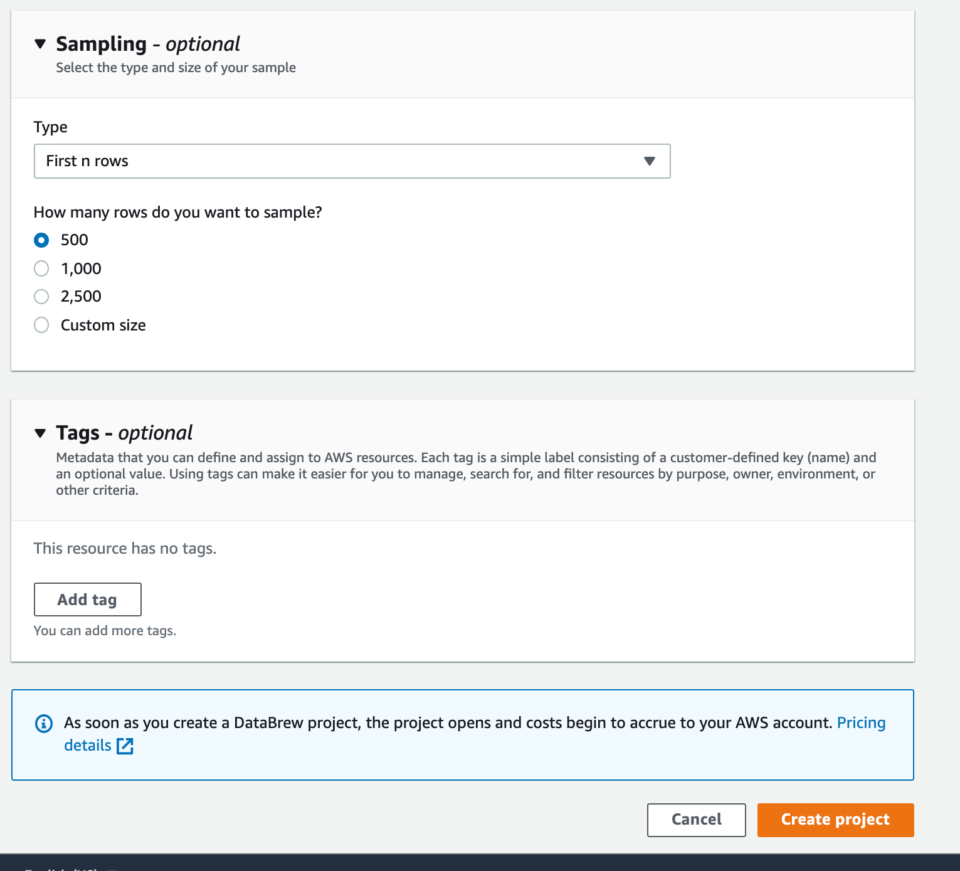The image size is (960, 871).
Task: Click the Create project button
Action: click(835, 819)
